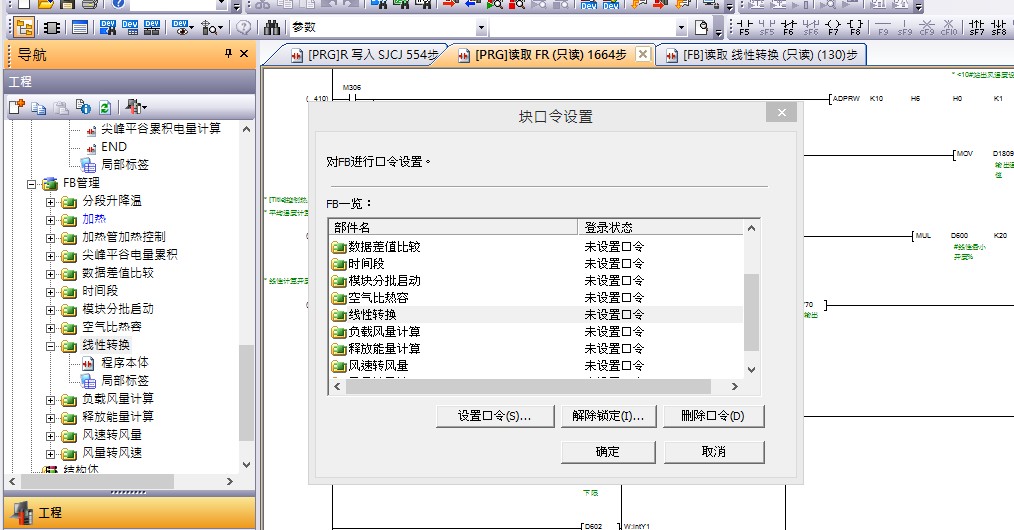Click the F8 application instruction symbol

(x=855, y=28)
